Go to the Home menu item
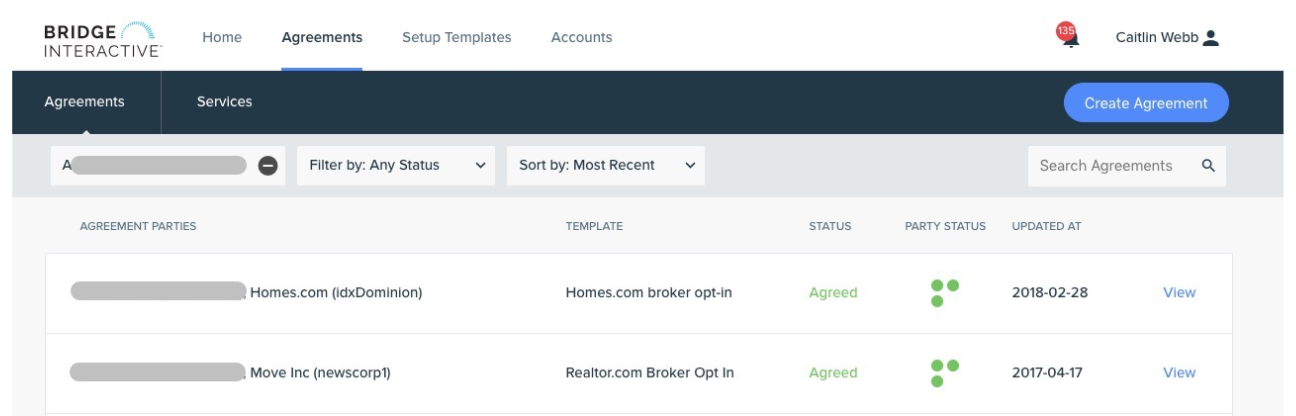 (x=222, y=37)
